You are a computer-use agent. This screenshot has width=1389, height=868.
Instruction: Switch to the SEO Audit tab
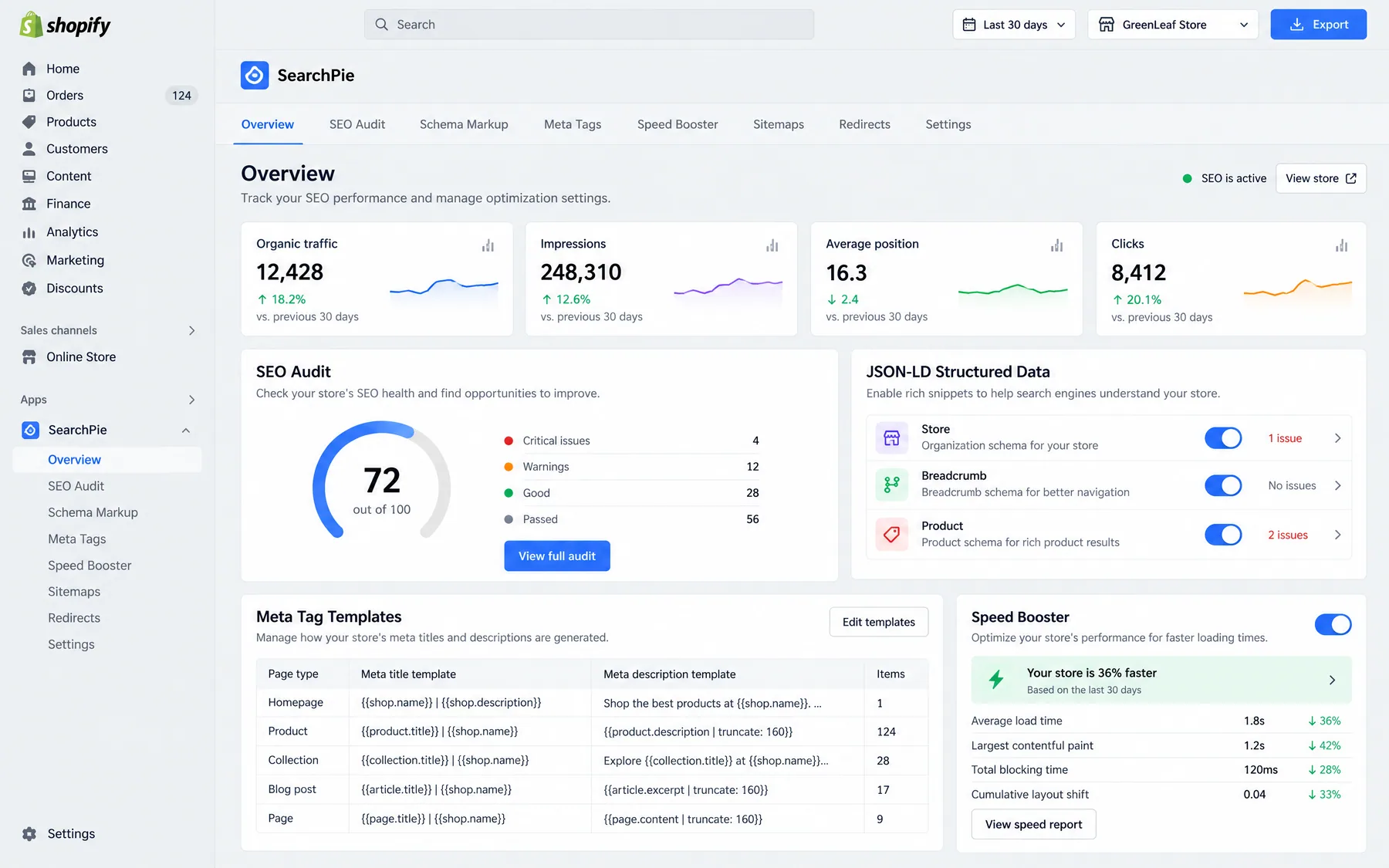coord(357,124)
